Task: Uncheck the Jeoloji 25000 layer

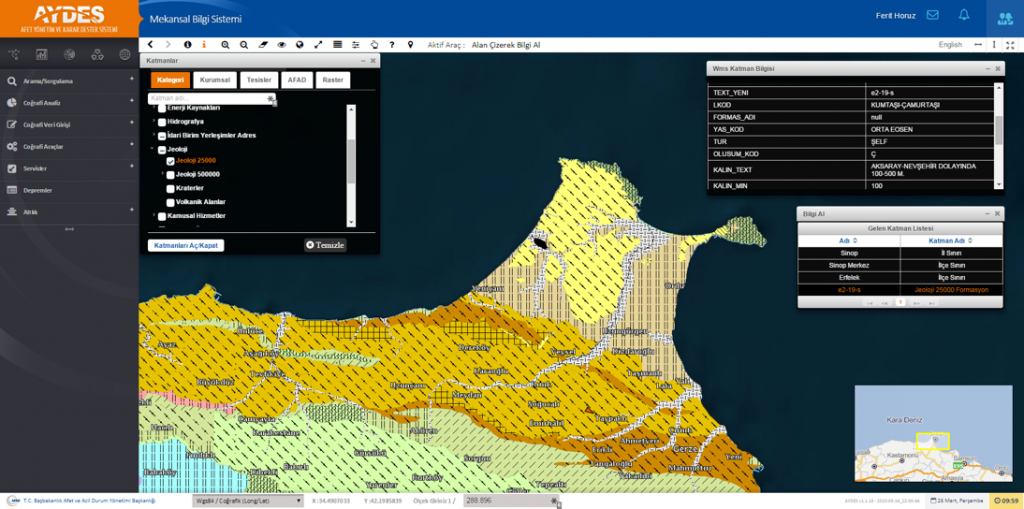Action: pyautogui.click(x=171, y=161)
